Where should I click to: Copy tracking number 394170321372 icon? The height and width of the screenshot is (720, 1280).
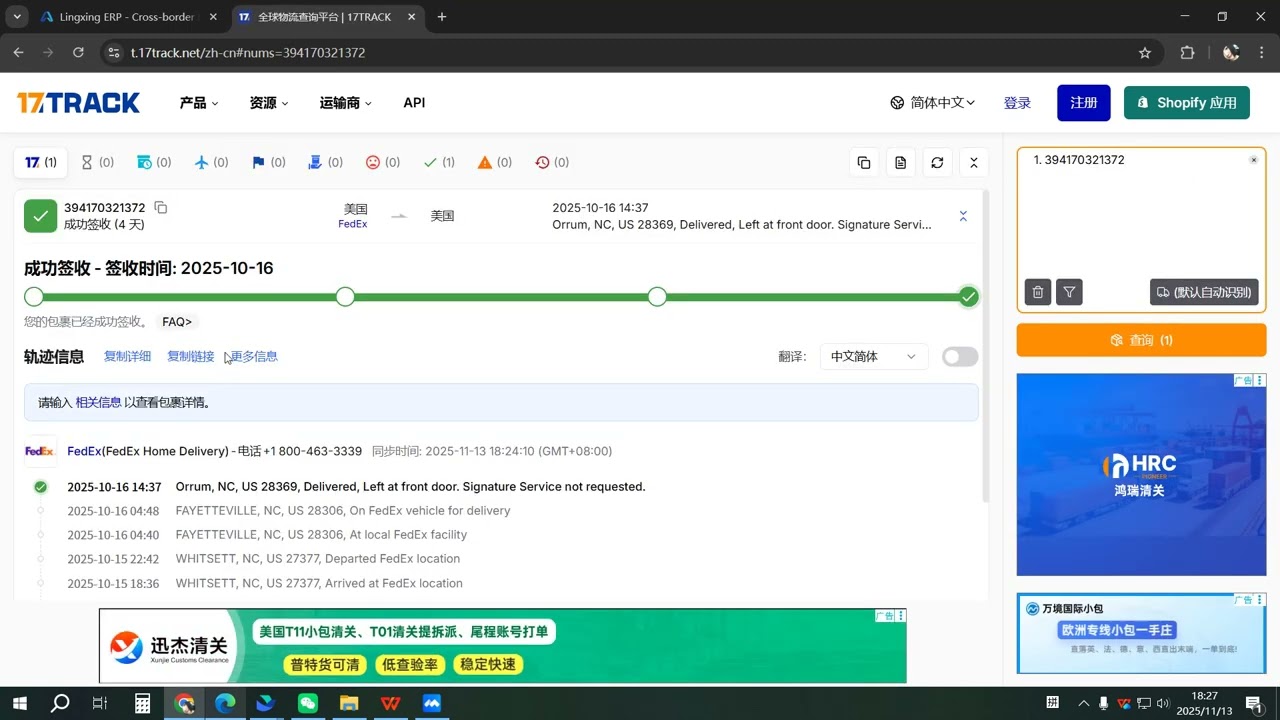pos(160,208)
